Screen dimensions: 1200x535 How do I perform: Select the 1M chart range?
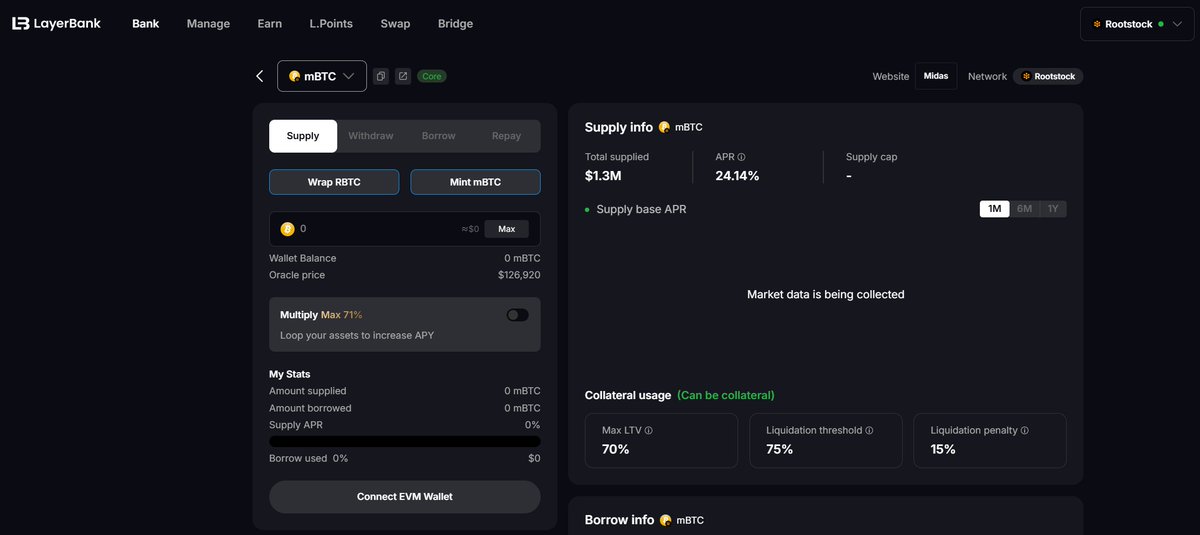coord(995,209)
